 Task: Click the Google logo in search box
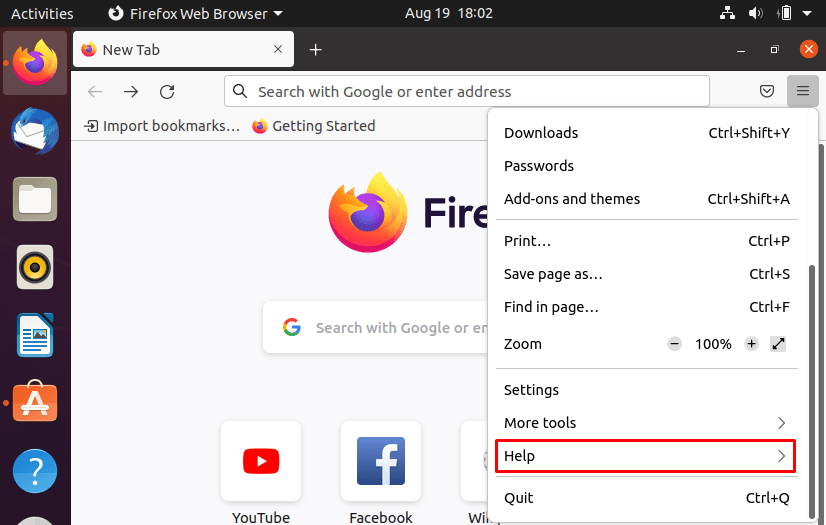pos(291,327)
